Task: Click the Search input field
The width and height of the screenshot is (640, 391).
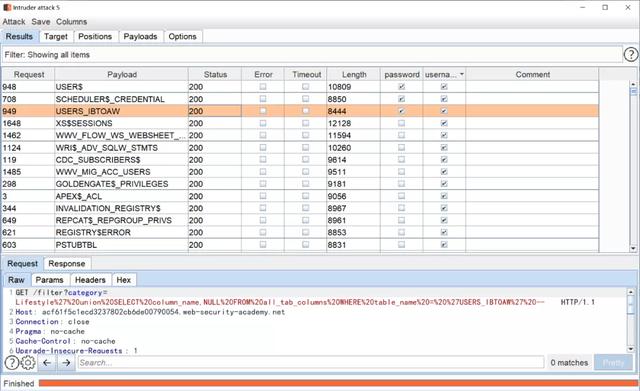Action: click(311, 362)
